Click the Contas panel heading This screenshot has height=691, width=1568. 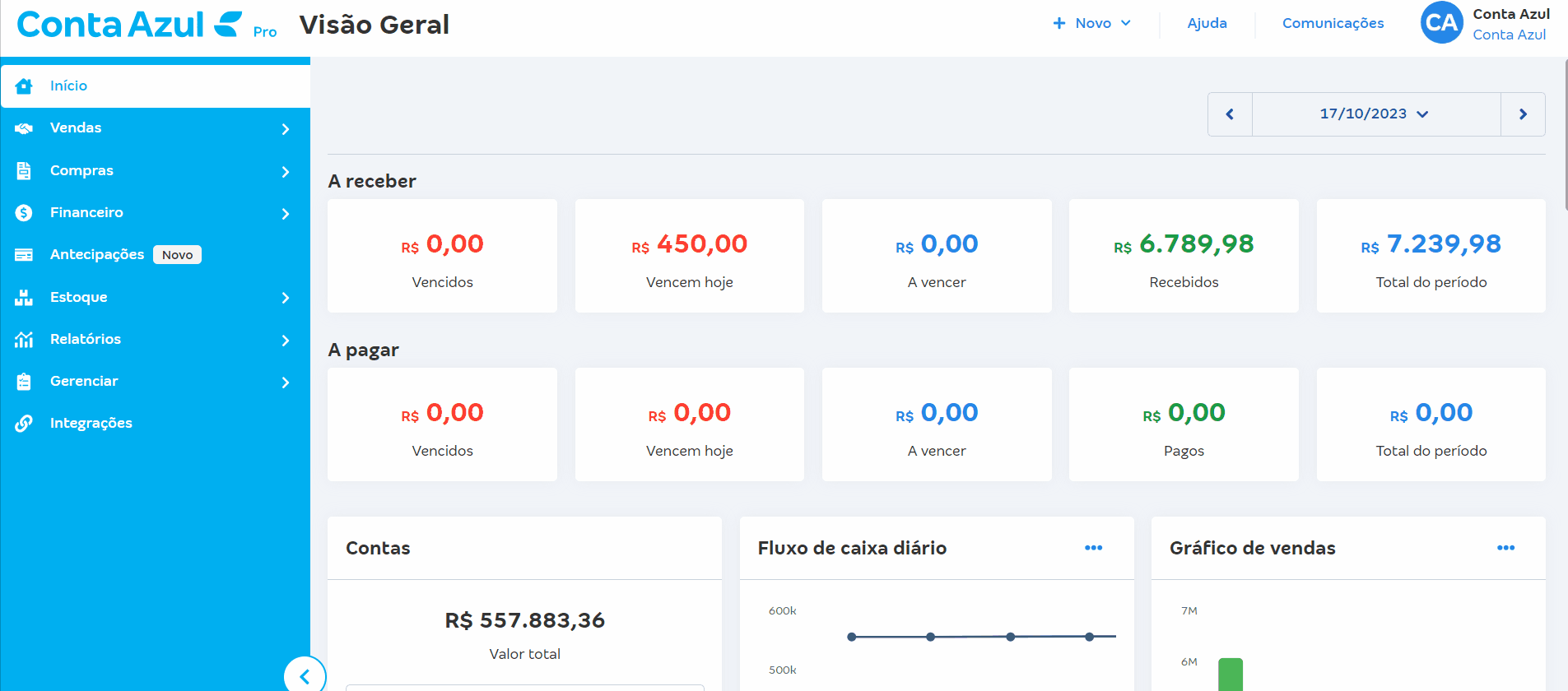378,548
